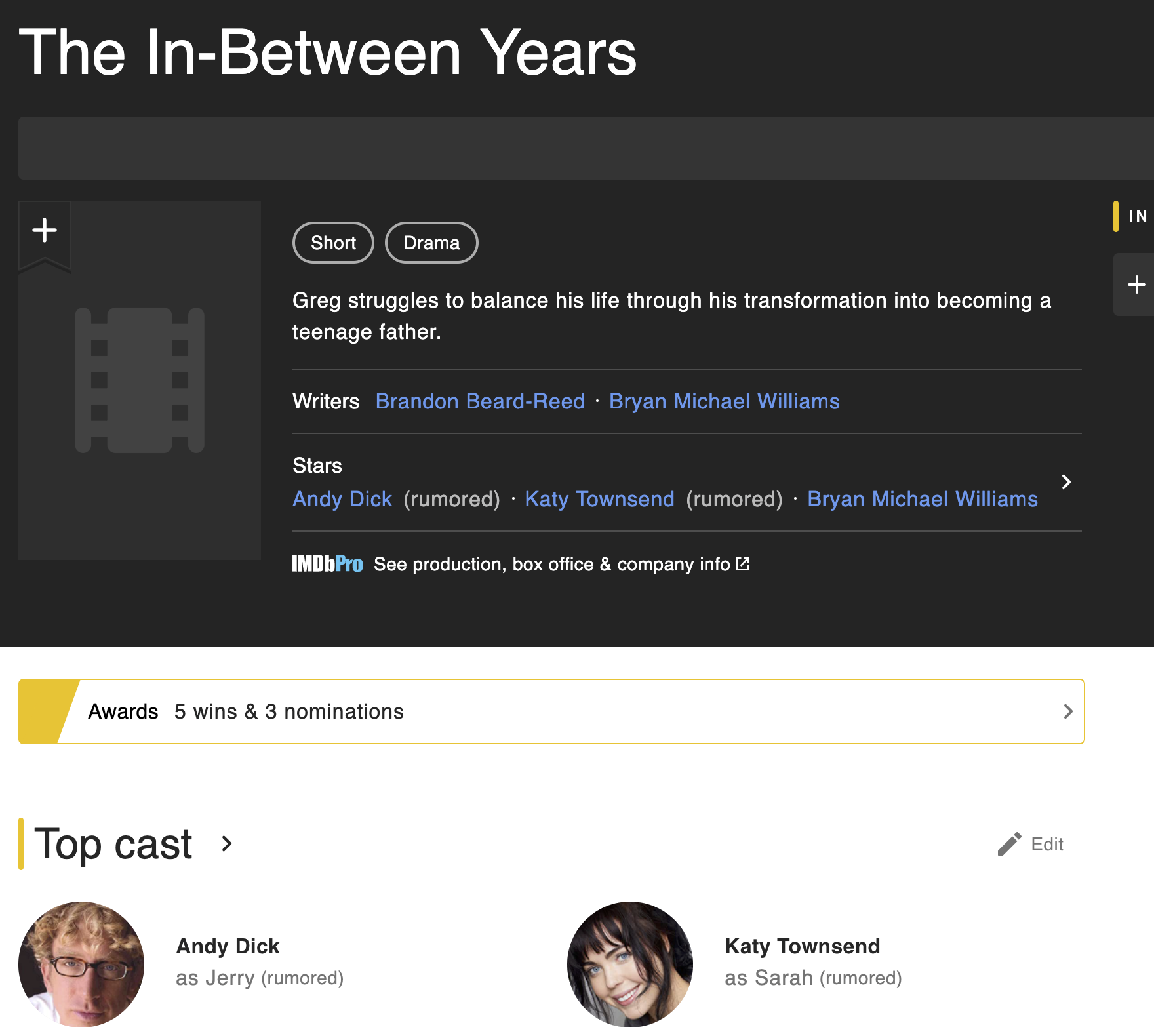
Task: Select the Drama genre chip
Action: (431, 243)
